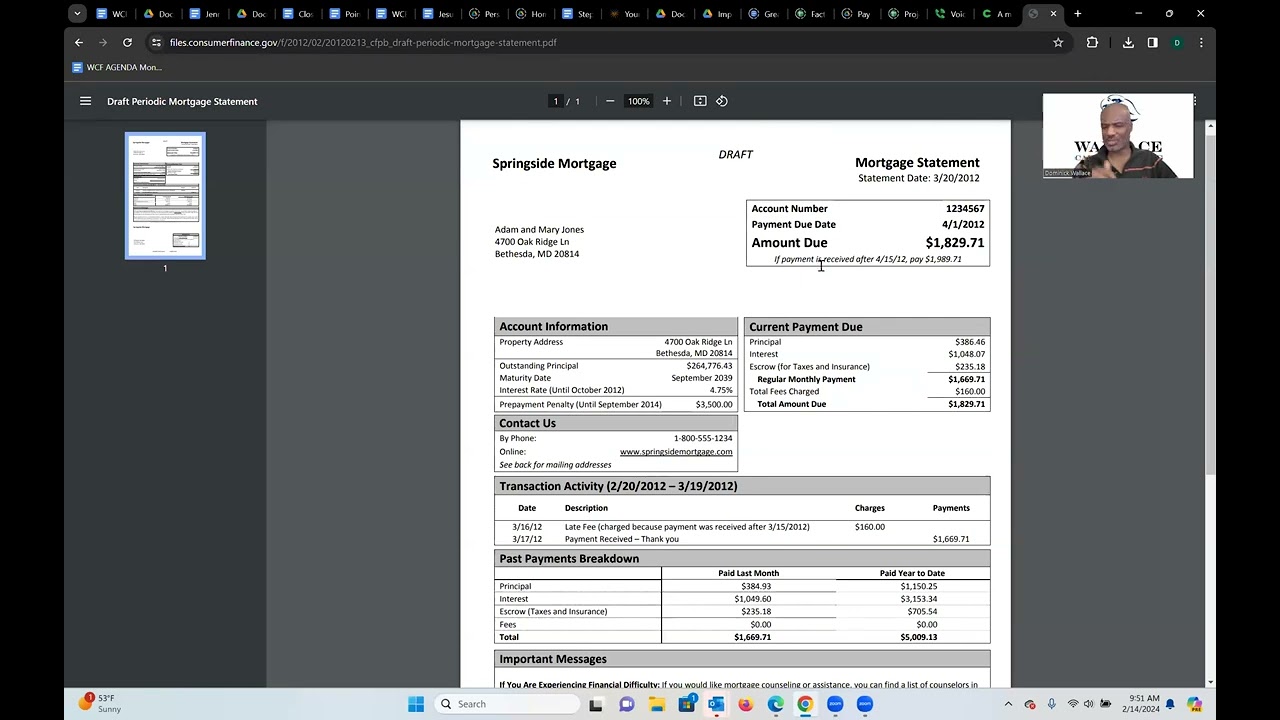
Task: Zoom out the PDF with minus button
Action: point(610,101)
